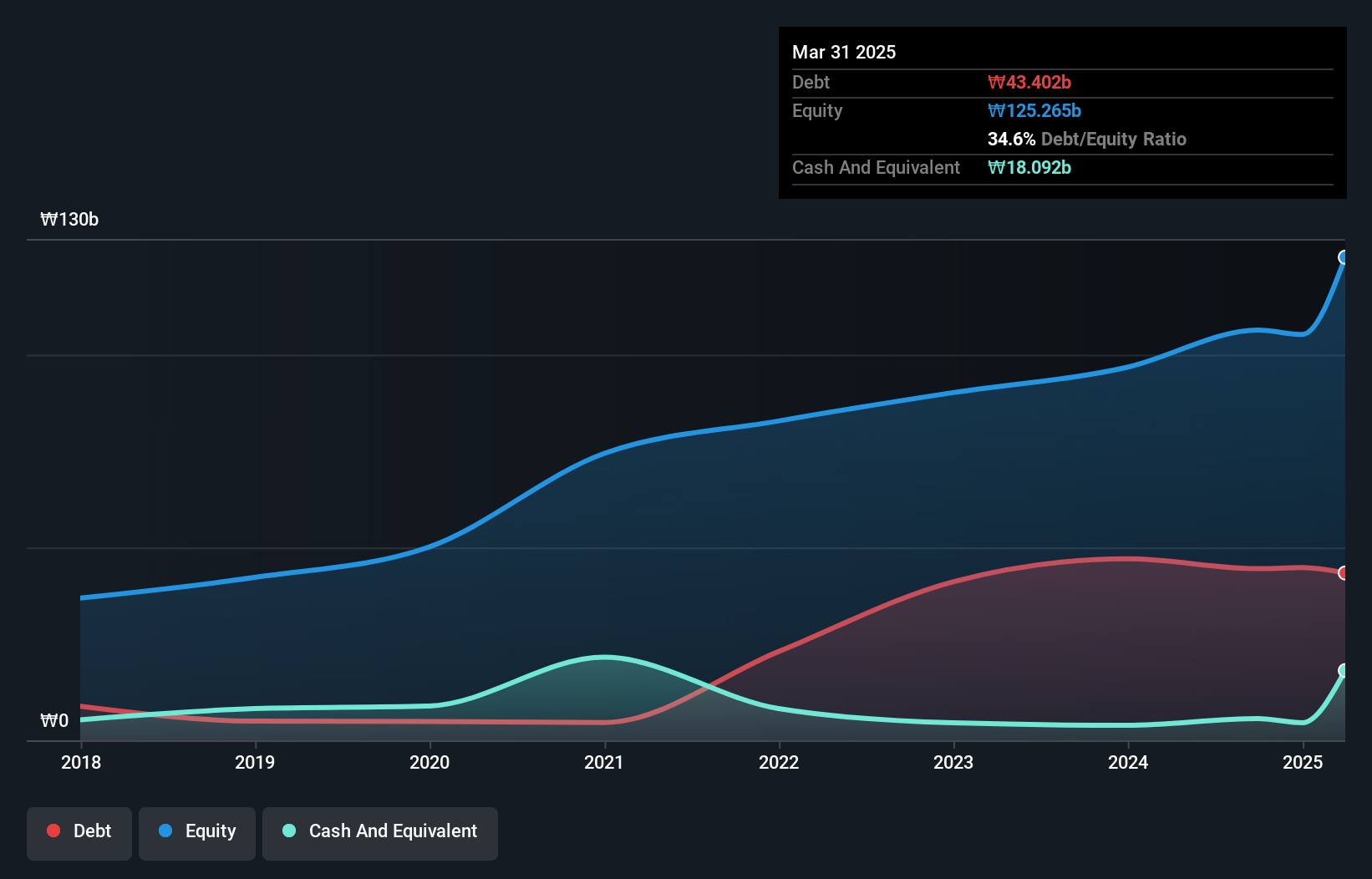Select the teal Cash endpoint marker

pos(1344,670)
